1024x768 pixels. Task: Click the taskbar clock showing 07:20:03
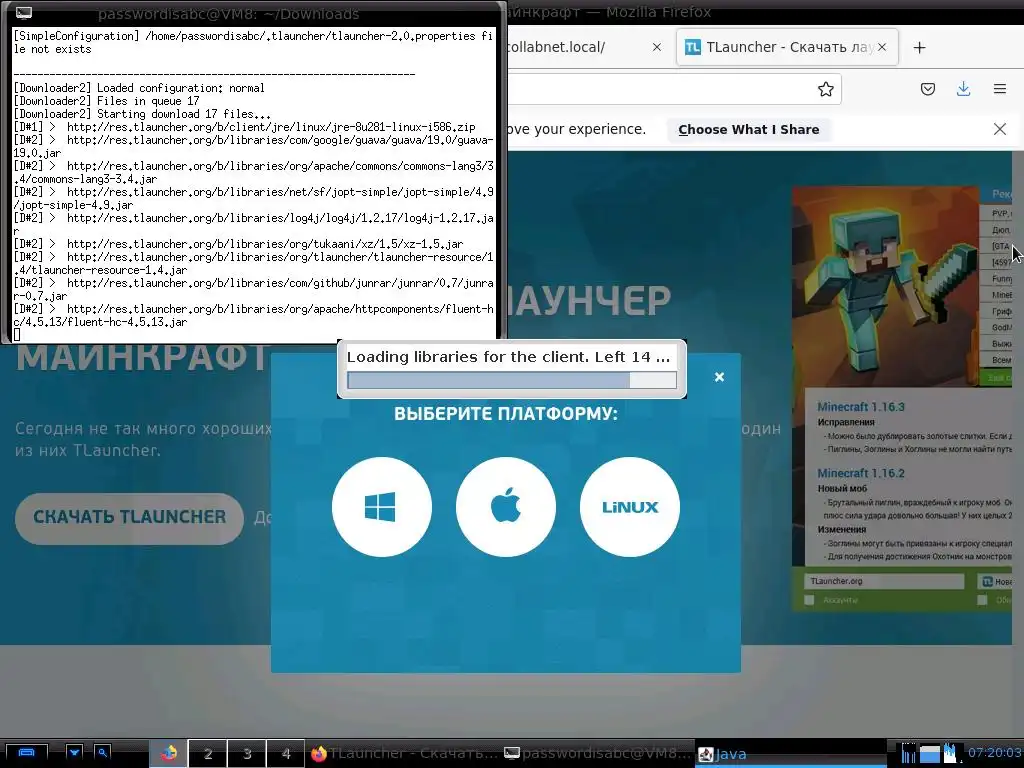(x=994, y=753)
